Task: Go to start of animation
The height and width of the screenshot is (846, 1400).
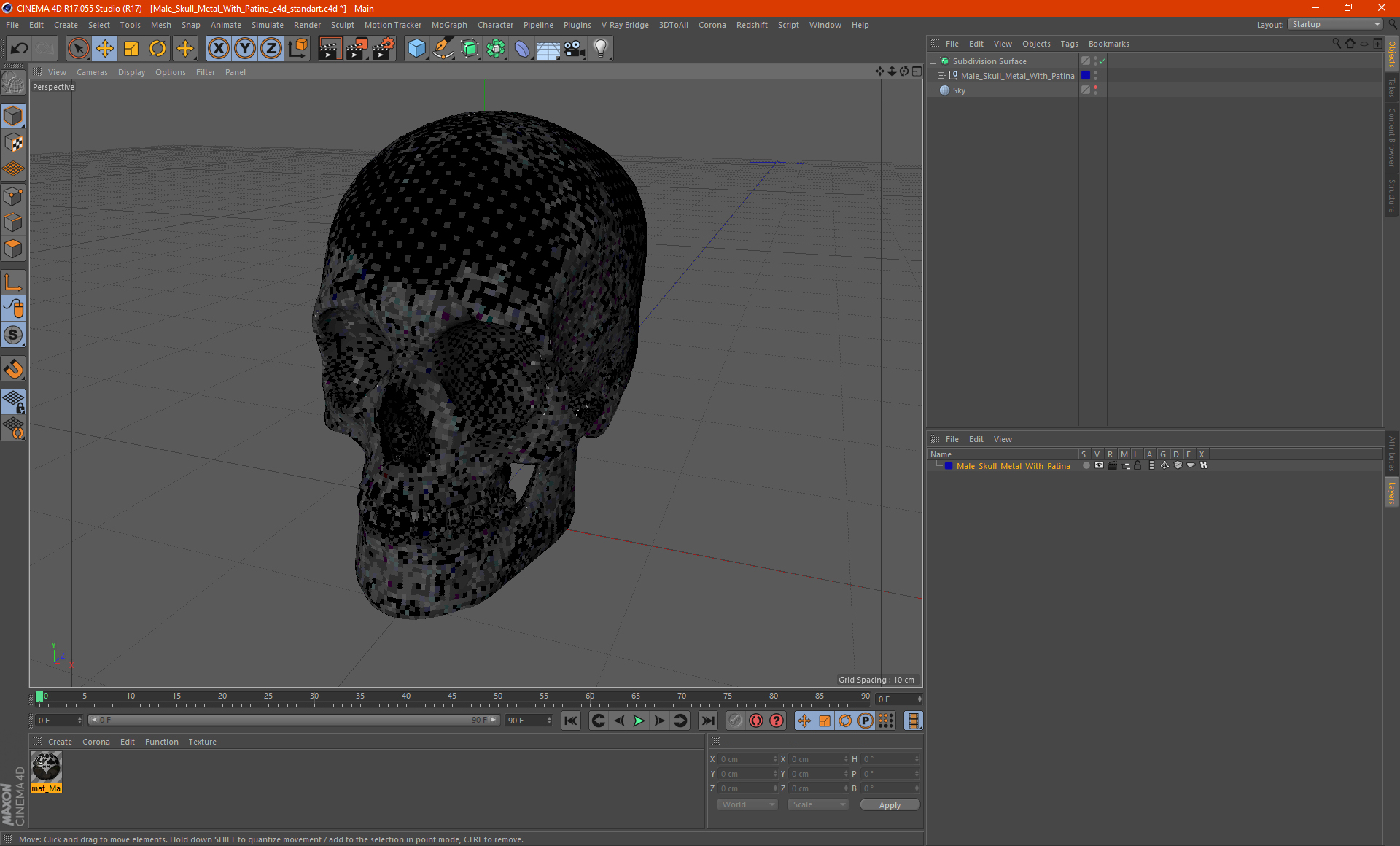Action: coord(571,721)
